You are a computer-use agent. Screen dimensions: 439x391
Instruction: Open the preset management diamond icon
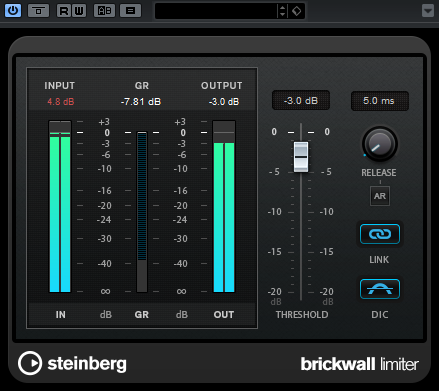(x=296, y=11)
